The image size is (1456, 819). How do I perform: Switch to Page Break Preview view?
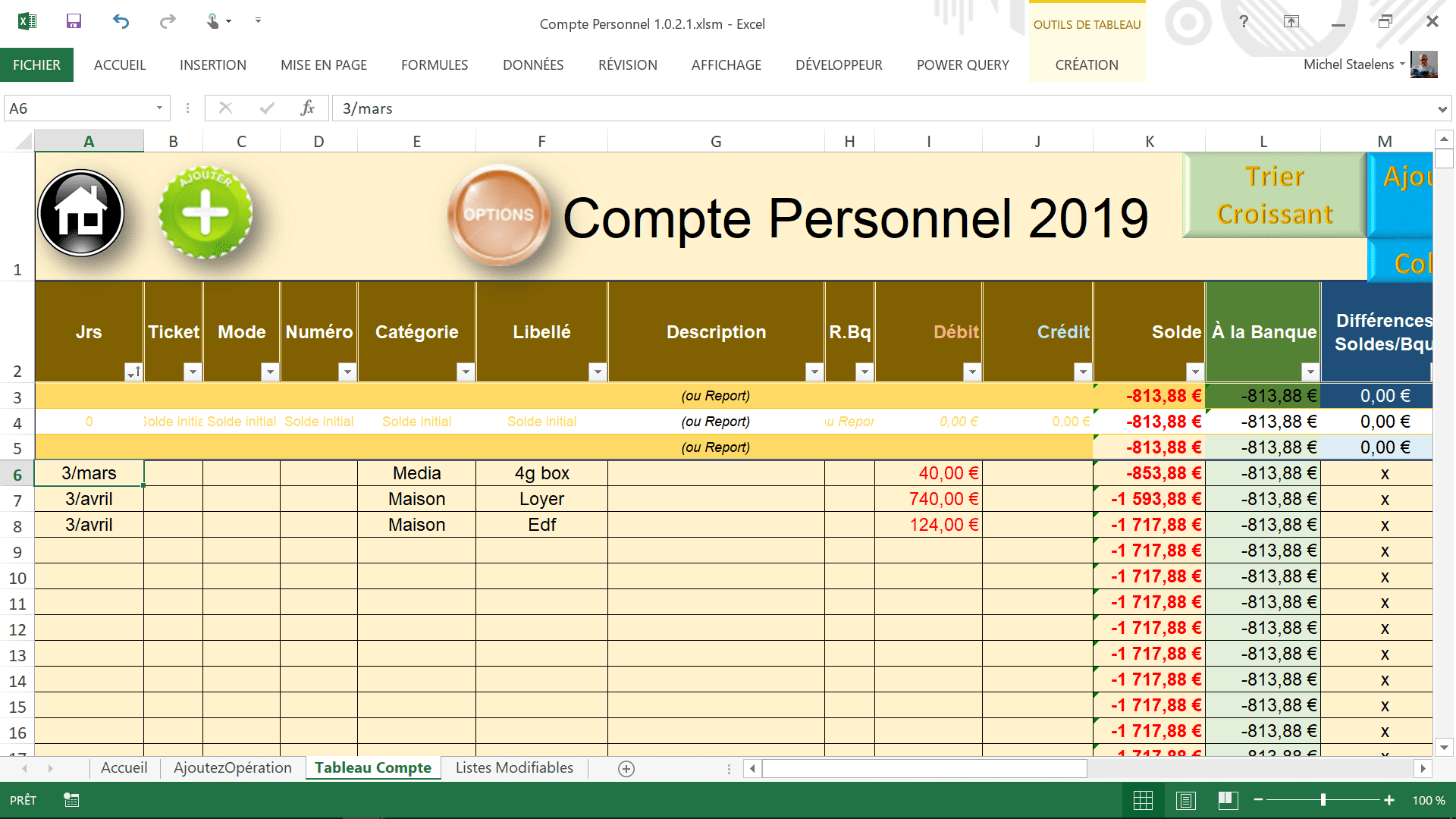(x=1228, y=800)
